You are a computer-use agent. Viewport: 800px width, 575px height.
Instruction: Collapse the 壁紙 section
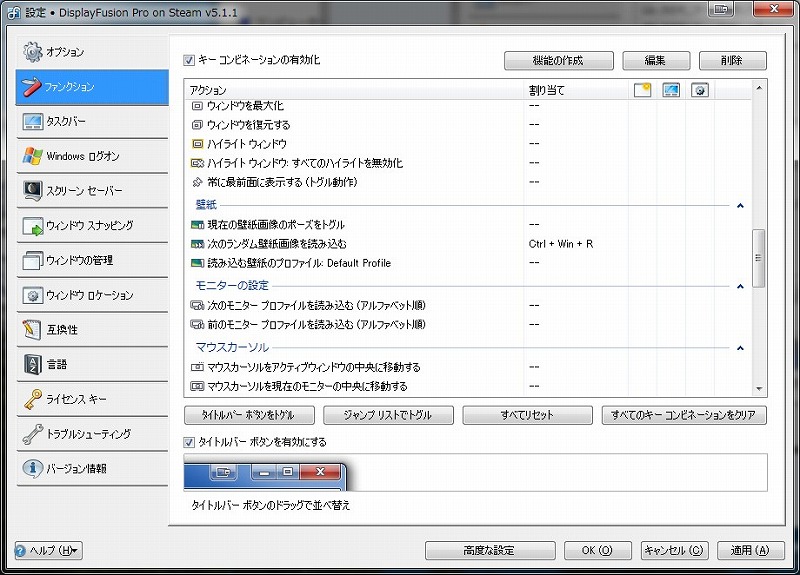[x=740, y=206]
